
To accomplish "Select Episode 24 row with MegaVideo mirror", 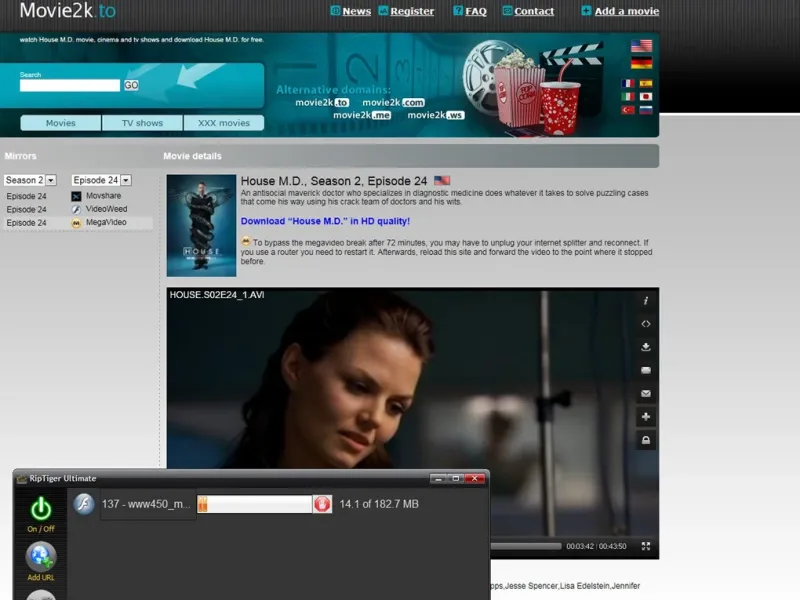I will [78, 222].
